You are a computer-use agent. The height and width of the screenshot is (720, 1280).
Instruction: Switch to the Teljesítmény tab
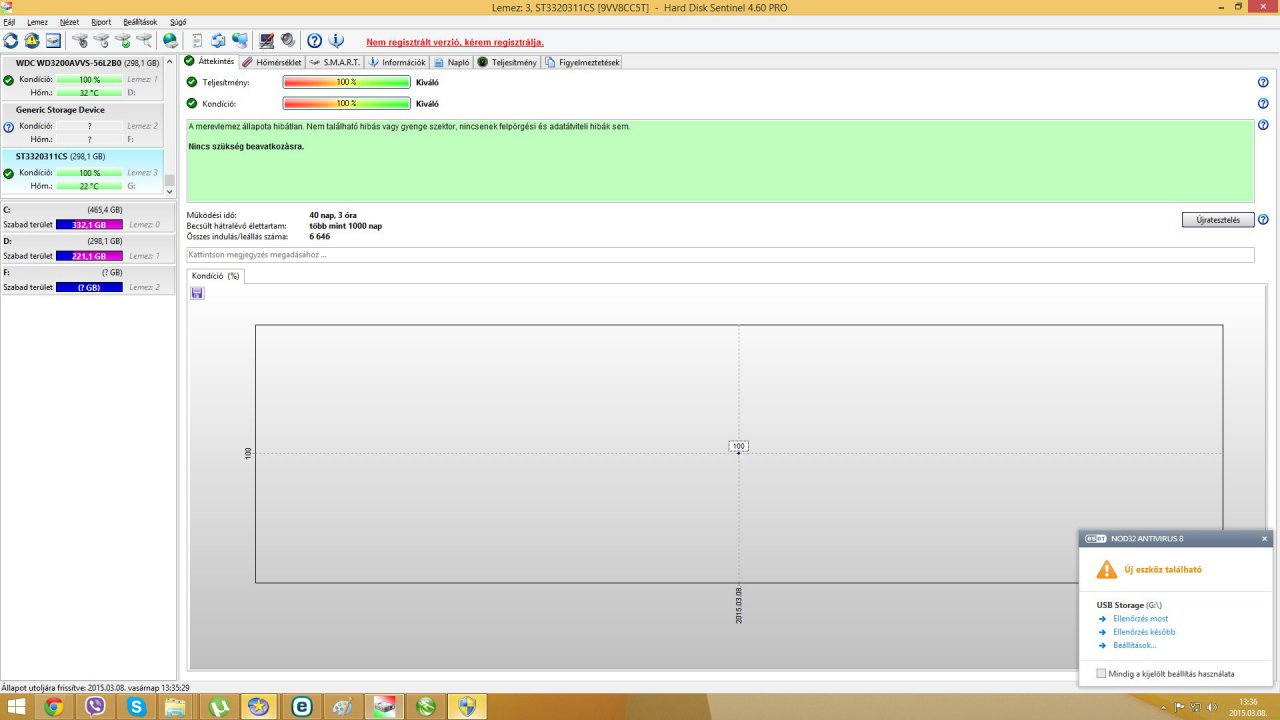[x=508, y=62]
